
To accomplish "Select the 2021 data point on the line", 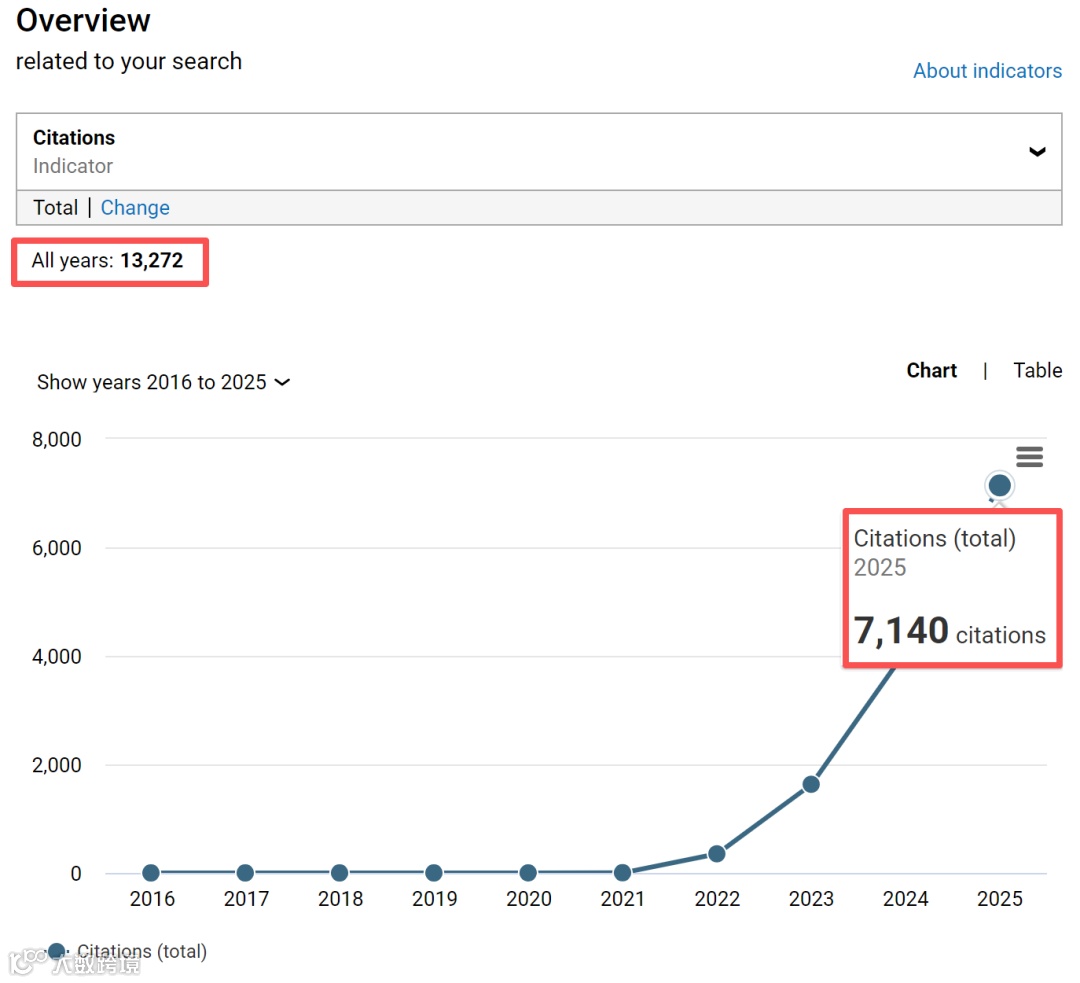I will (622, 873).
